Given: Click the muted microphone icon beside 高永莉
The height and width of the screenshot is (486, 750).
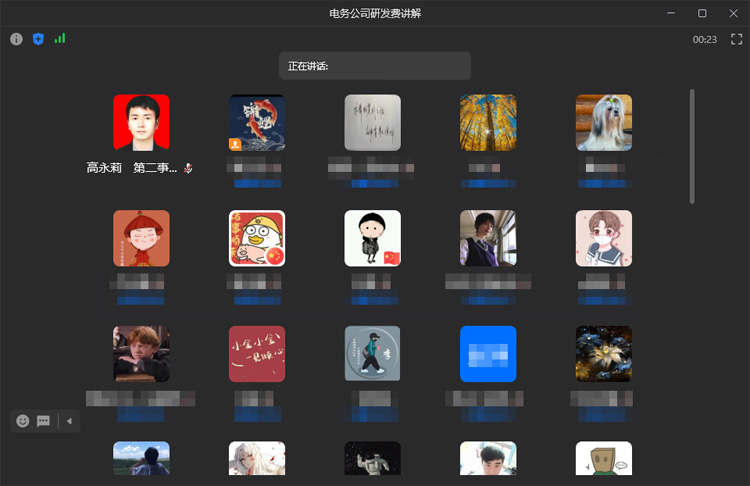Looking at the screenshot, I should (188, 169).
